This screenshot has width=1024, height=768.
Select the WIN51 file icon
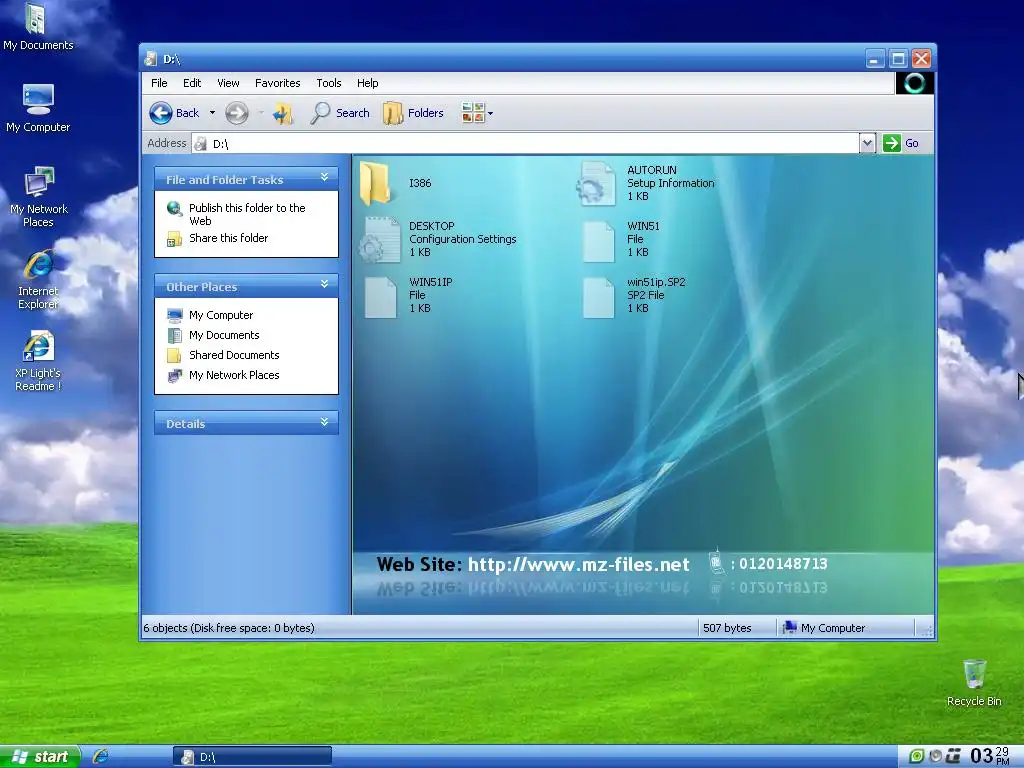click(x=598, y=241)
